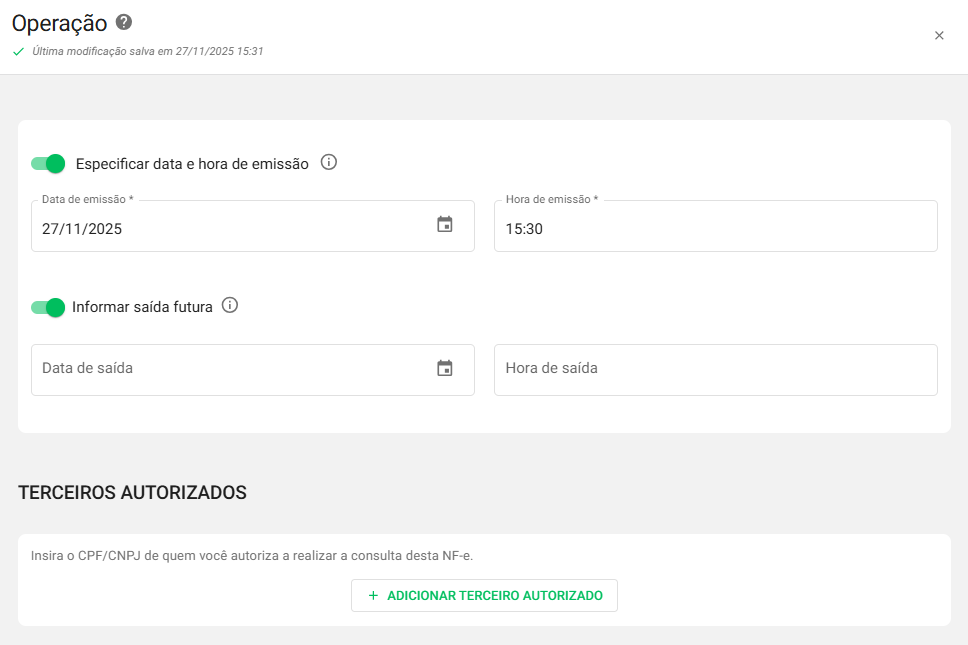The width and height of the screenshot is (968, 645).
Task: Open the Data de saída calendar picker
Action: pyautogui.click(x=445, y=369)
